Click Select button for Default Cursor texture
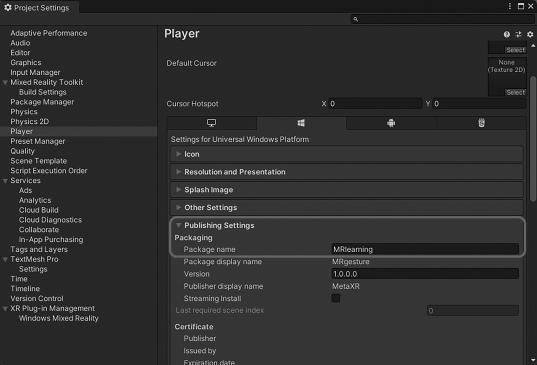 515,92
